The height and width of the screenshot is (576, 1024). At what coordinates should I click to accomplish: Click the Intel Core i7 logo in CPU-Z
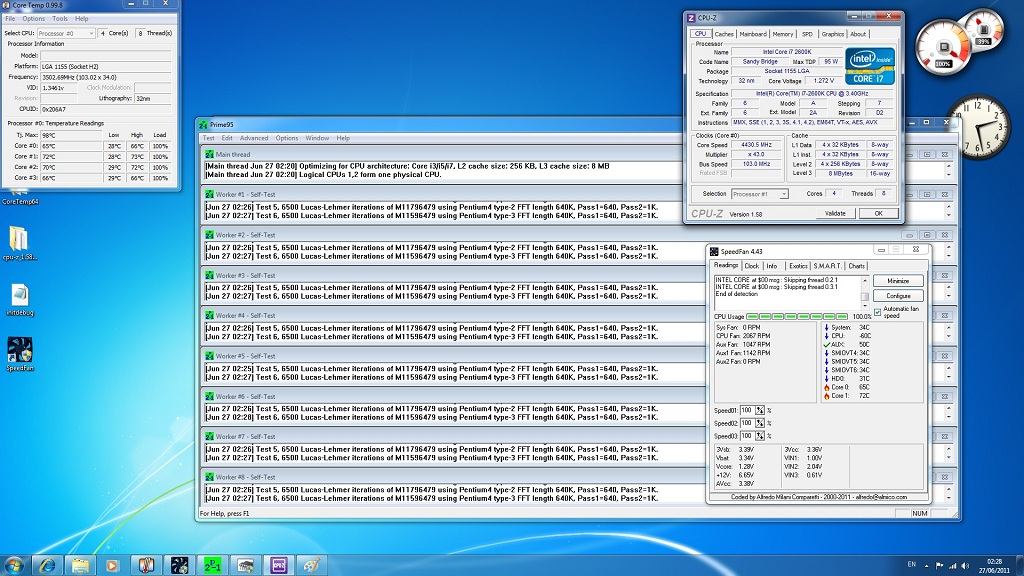click(x=869, y=68)
